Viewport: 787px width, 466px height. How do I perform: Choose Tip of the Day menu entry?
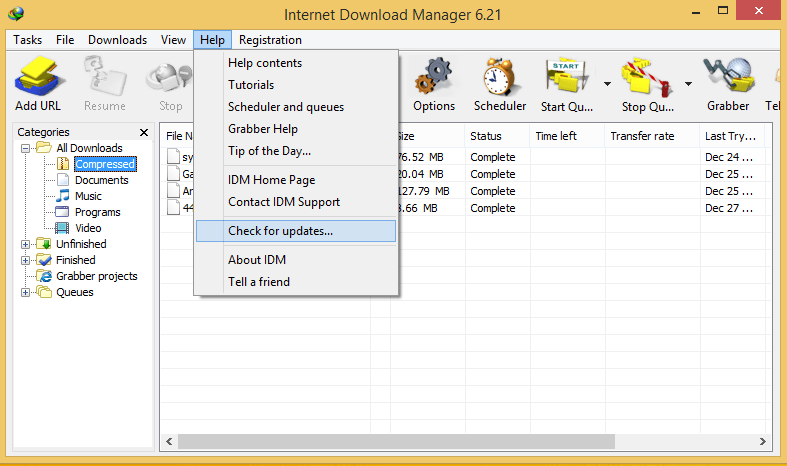[296, 151]
